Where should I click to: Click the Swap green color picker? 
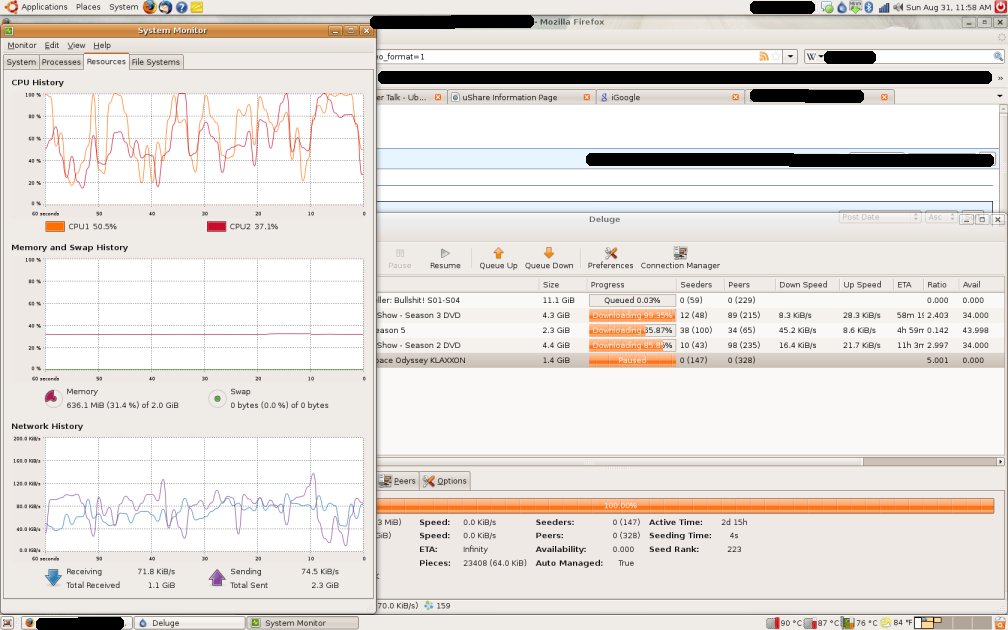pos(217,399)
